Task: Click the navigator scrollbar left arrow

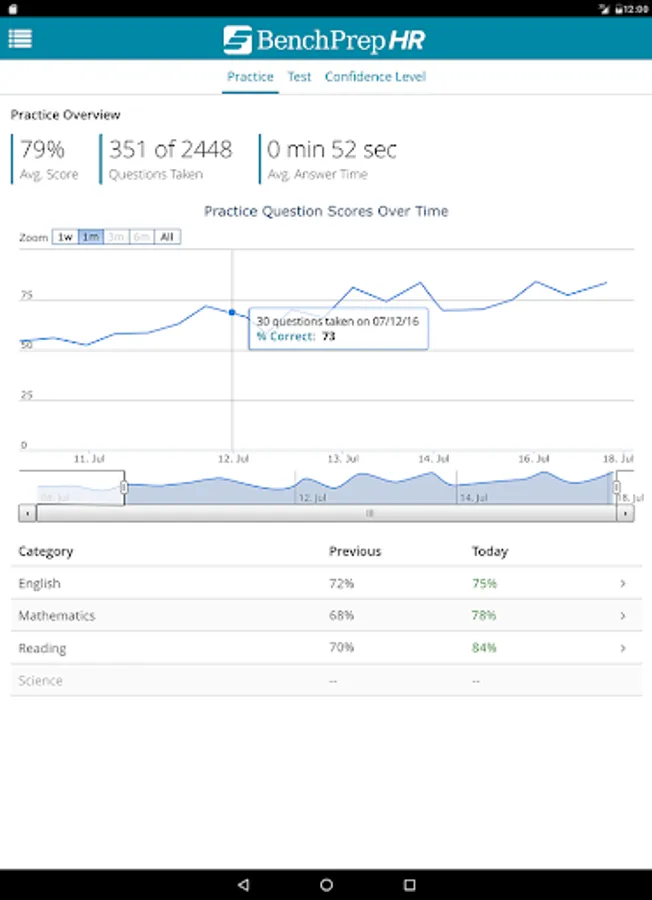Action: point(28,513)
